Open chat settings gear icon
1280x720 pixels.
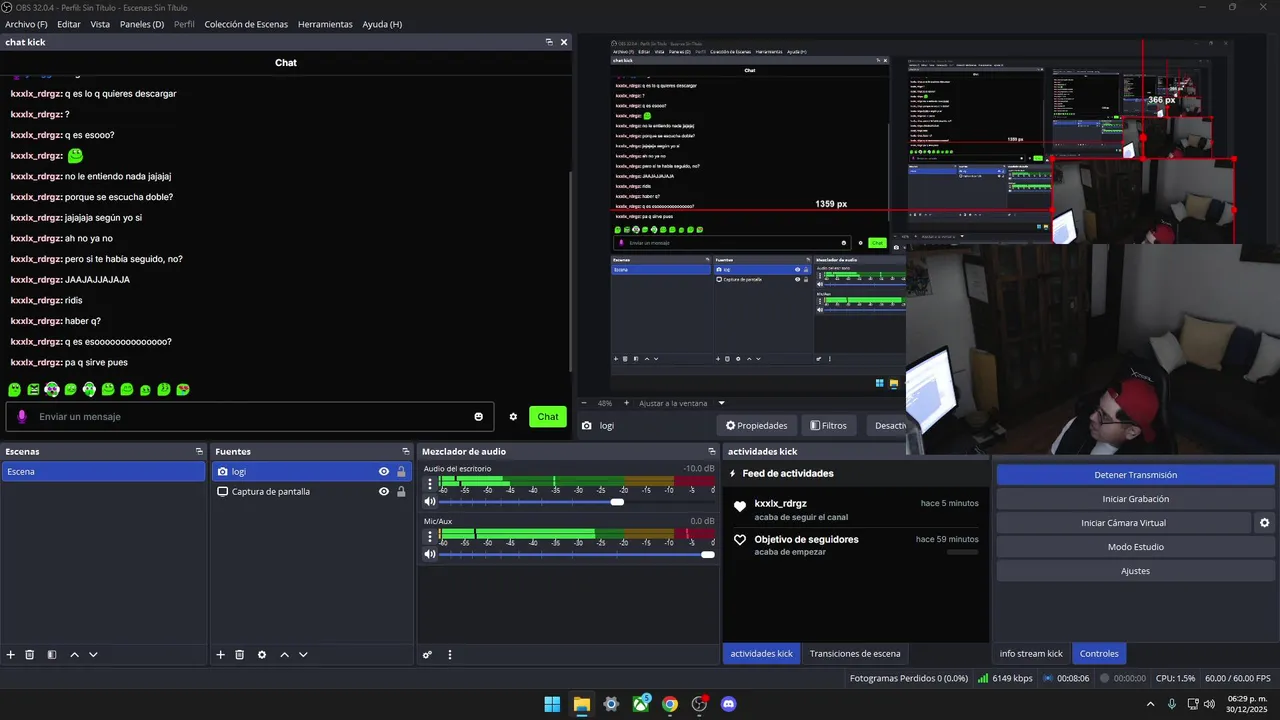pyautogui.click(x=513, y=417)
